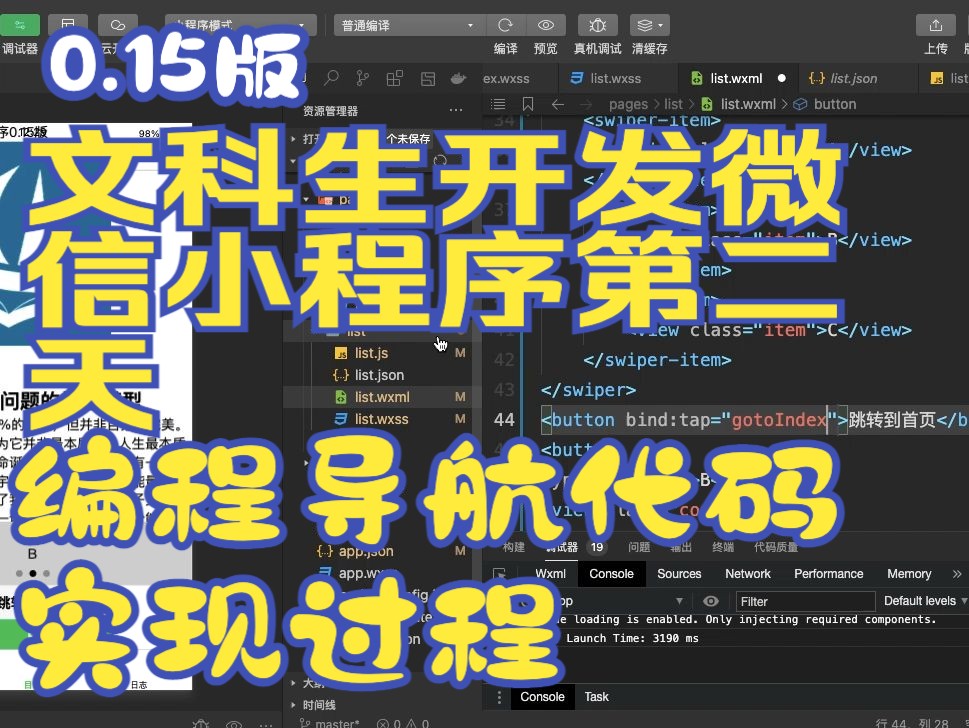Click the search icon in the sidebar toolbar

click(x=330, y=76)
